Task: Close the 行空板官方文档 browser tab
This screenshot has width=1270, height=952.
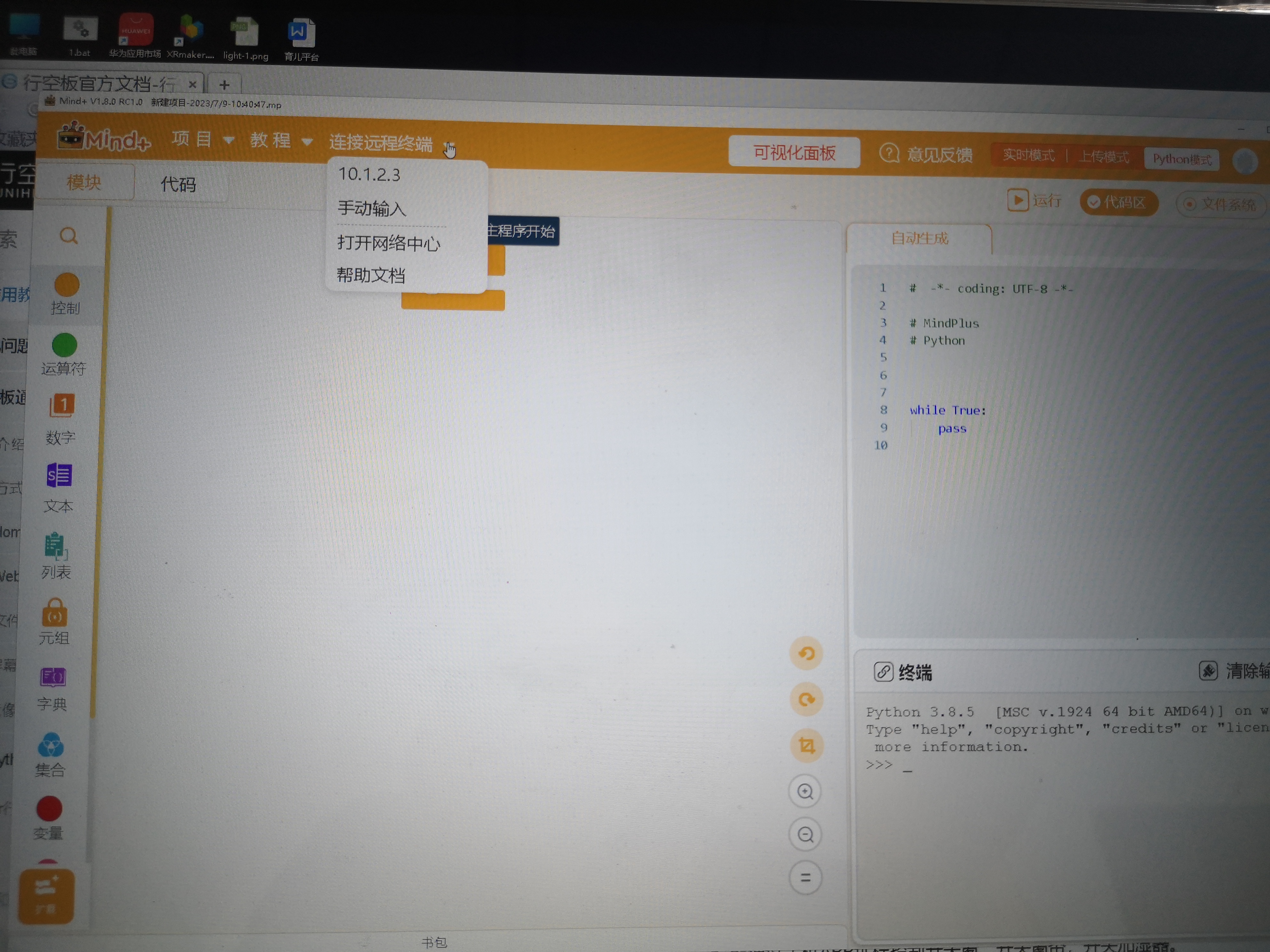Action: pyautogui.click(x=193, y=85)
